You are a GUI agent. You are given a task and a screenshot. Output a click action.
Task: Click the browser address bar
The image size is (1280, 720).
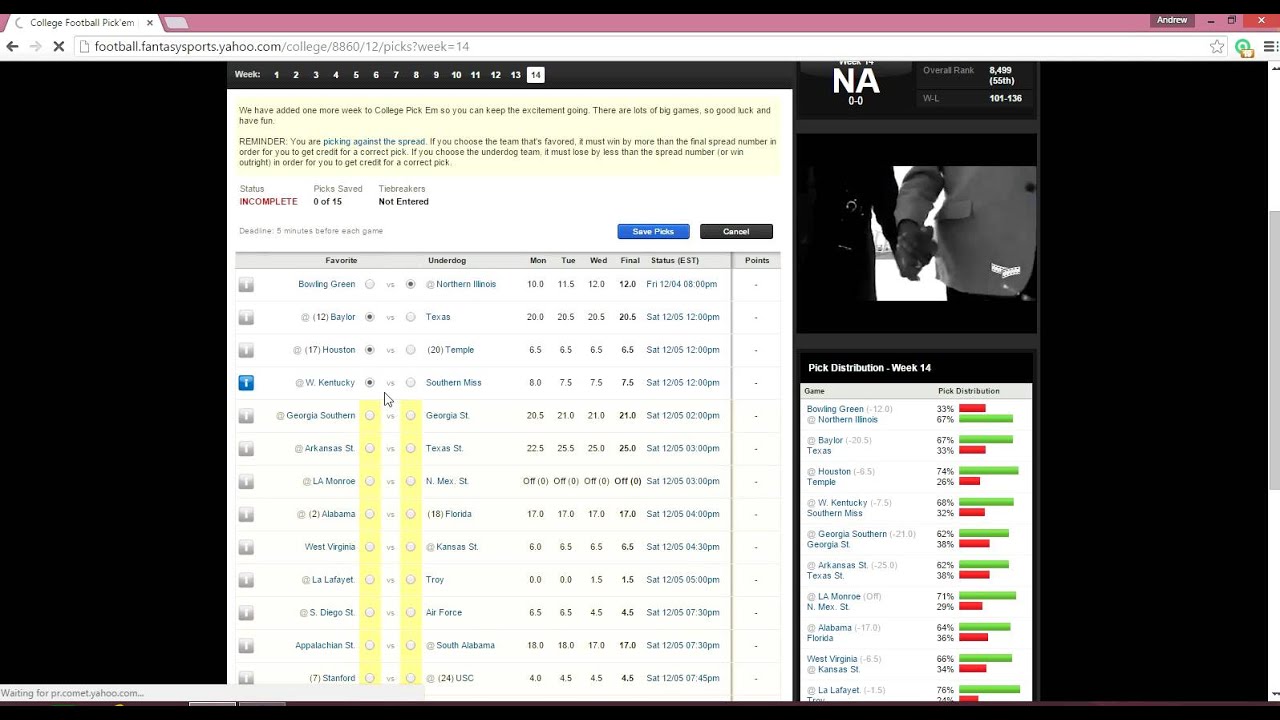[x=640, y=46]
